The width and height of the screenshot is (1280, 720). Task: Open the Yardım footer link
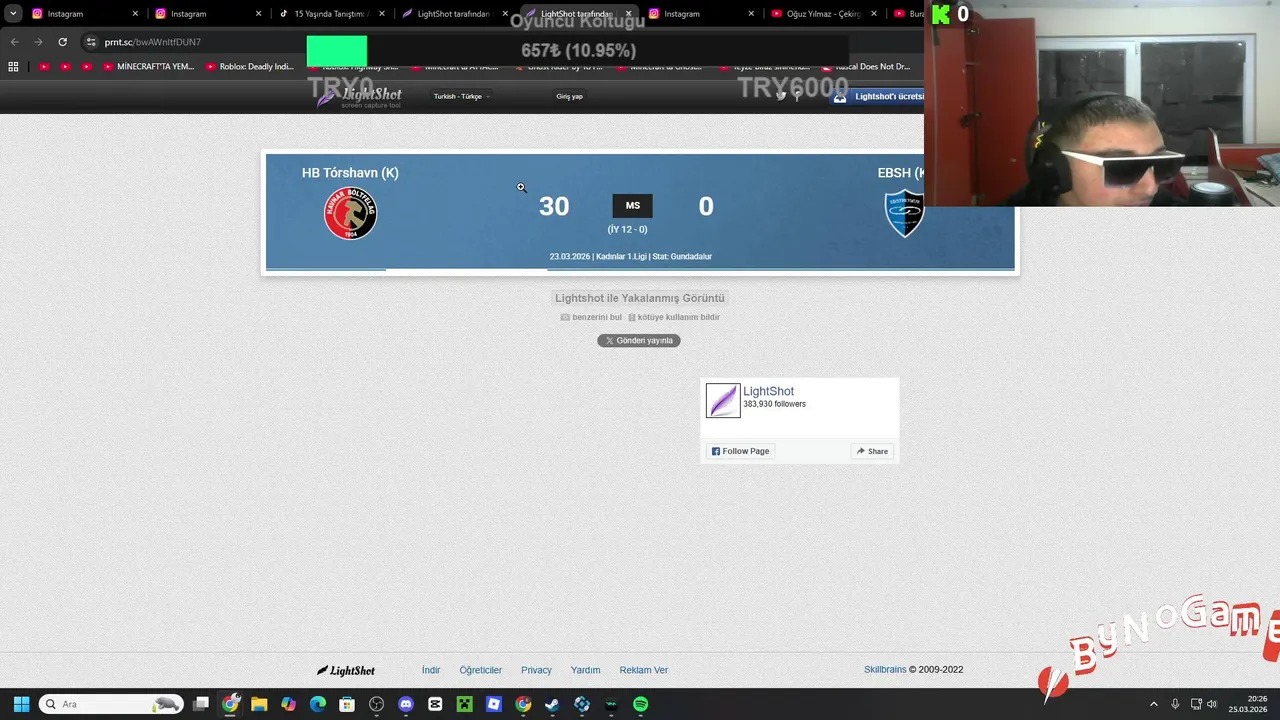[x=585, y=670]
